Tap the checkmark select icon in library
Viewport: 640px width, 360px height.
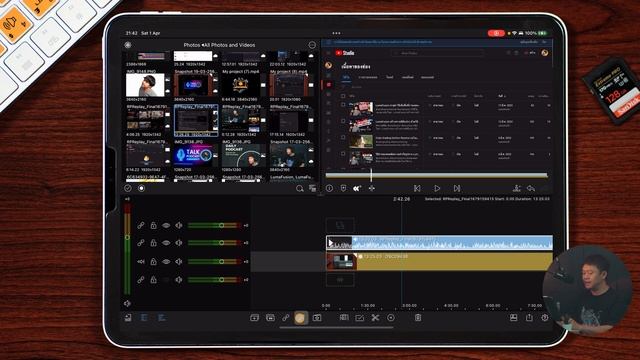[128, 188]
